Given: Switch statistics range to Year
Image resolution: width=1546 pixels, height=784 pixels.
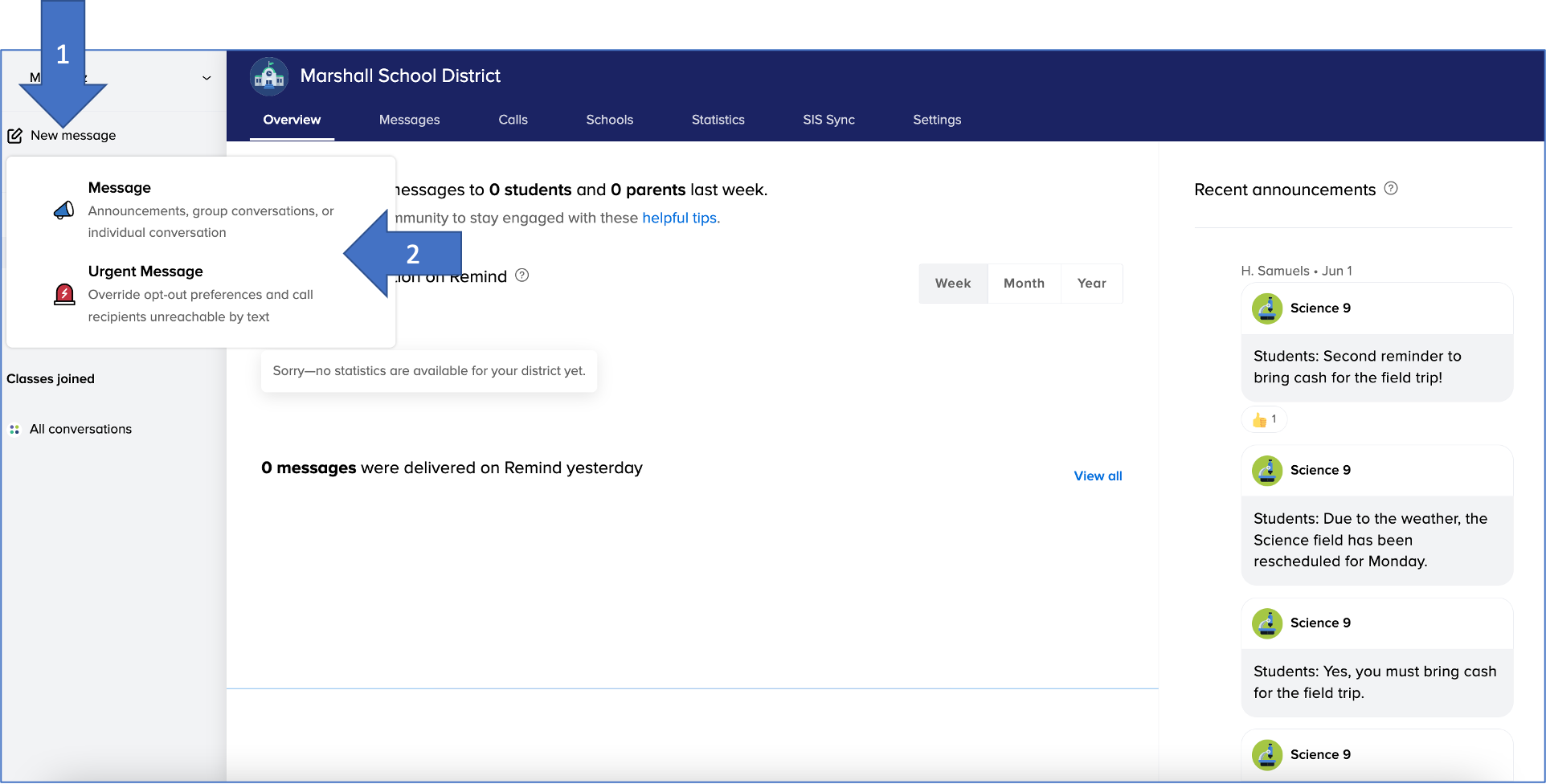Looking at the screenshot, I should (1091, 284).
